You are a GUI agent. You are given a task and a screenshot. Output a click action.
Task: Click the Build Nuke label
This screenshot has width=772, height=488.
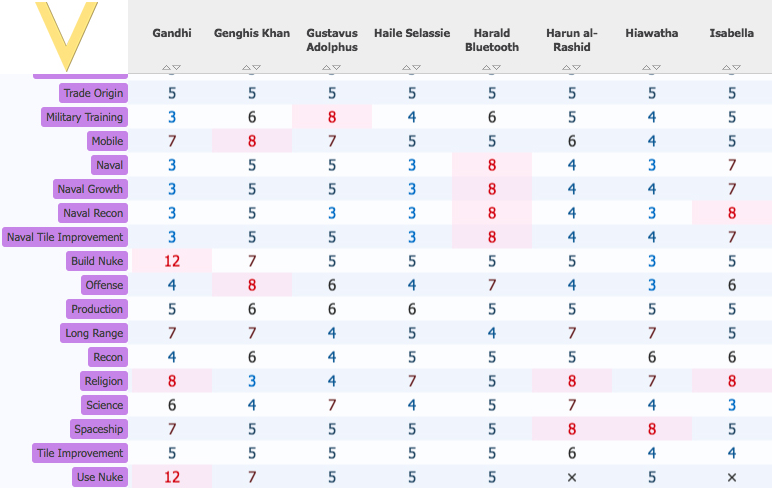point(97,261)
